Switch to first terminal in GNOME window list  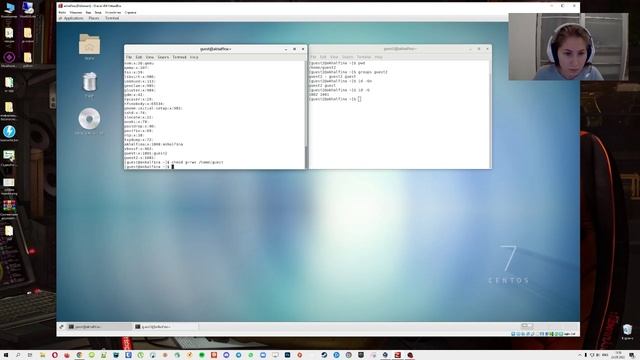point(99,327)
